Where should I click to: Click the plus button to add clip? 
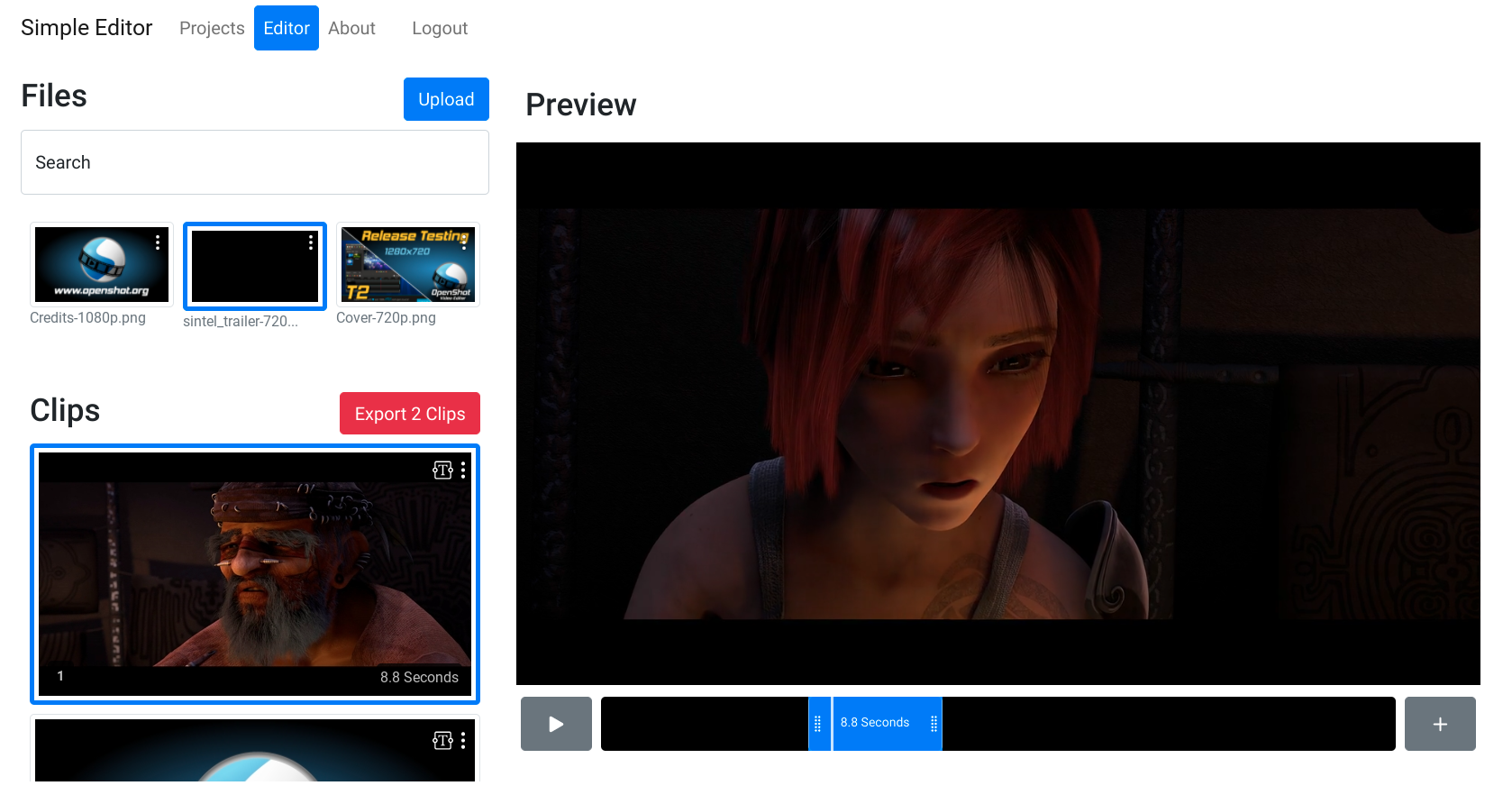click(1439, 724)
